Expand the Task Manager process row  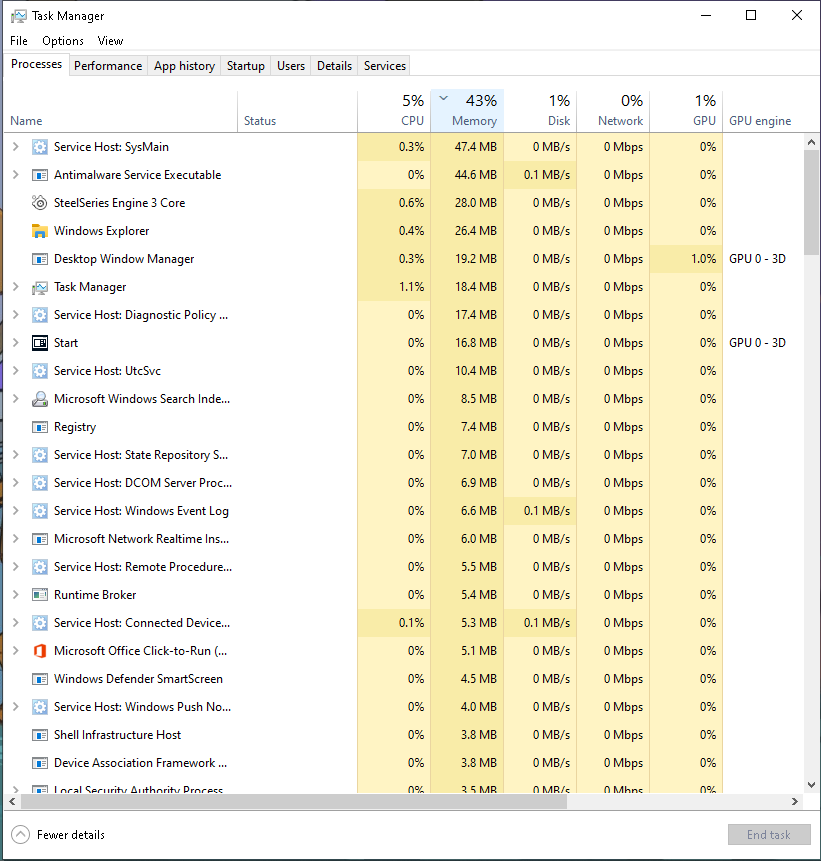pos(16,287)
